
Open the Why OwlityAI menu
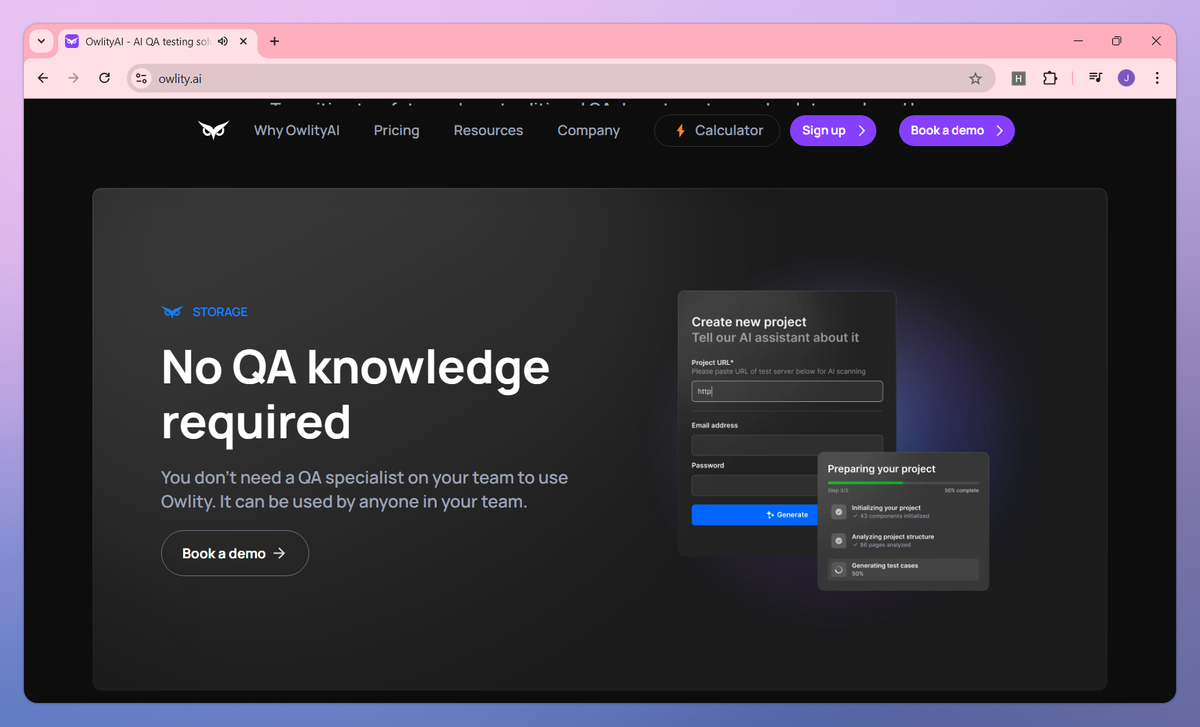[297, 130]
